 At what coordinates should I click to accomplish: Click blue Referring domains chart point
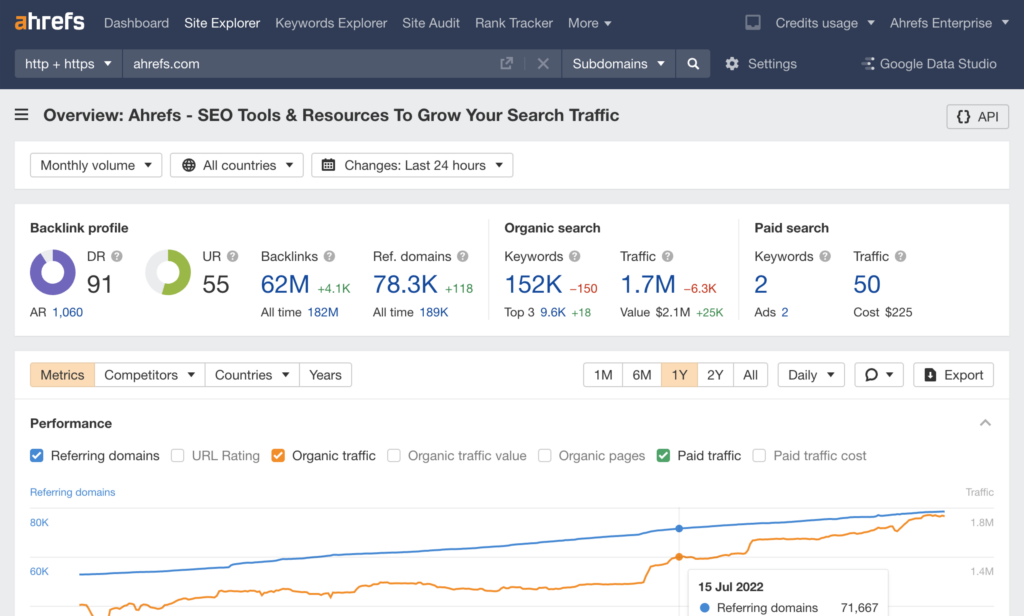tap(679, 528)
